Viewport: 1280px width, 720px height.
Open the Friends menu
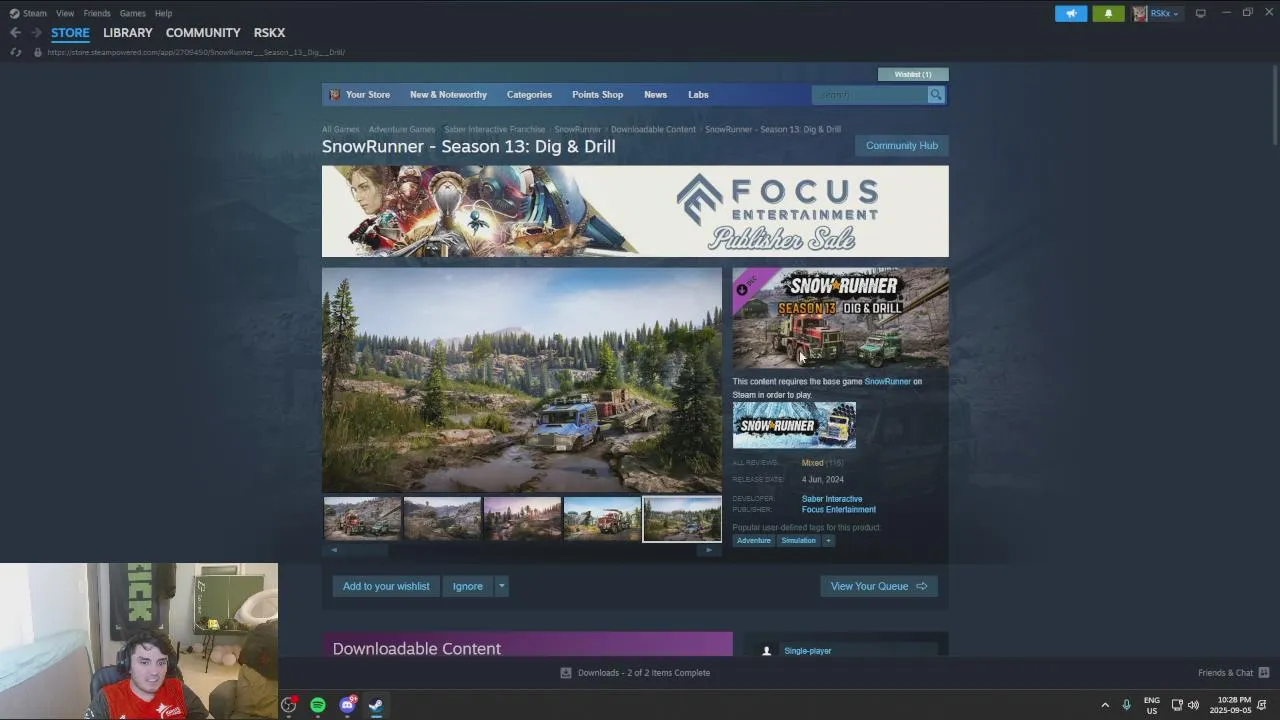click(97, 13)
